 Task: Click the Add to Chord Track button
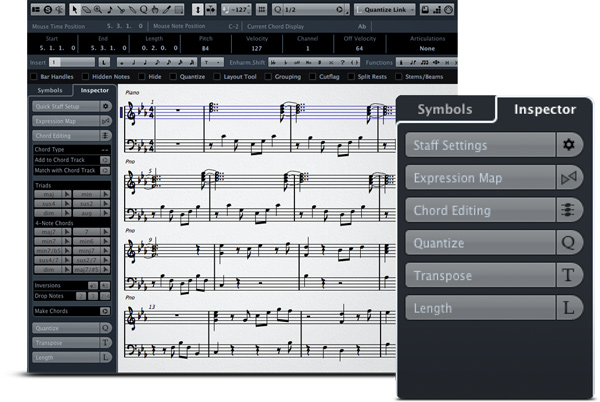(x=105, y=160)
